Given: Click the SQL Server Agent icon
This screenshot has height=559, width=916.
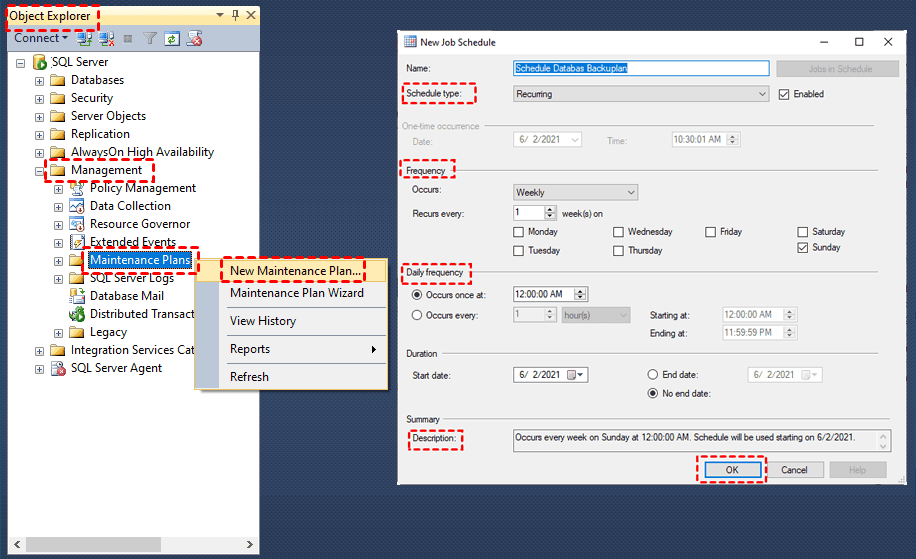Looking at the screenshot, I should 58,368.
